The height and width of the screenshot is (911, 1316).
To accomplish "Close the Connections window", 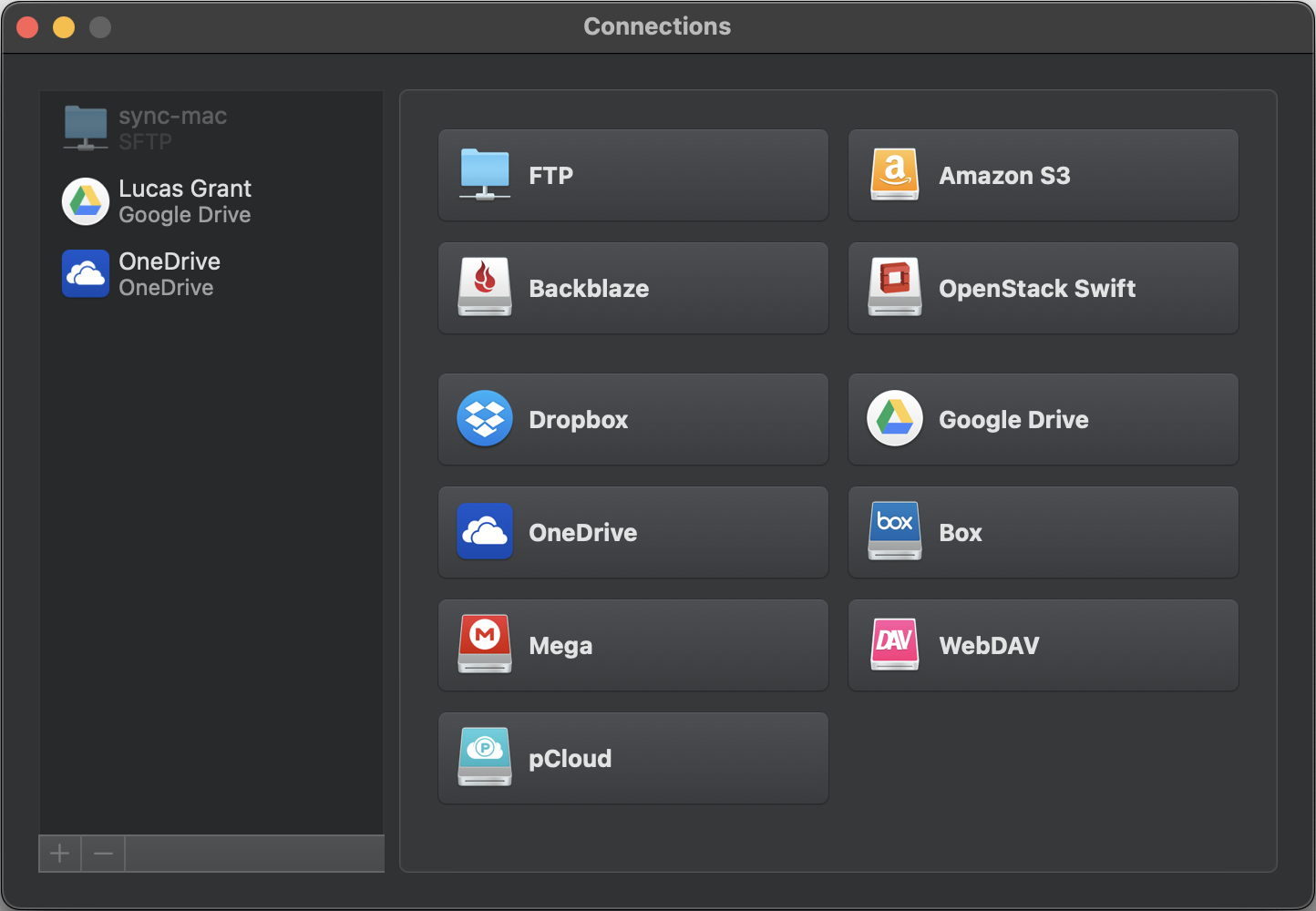I will 27,27.
